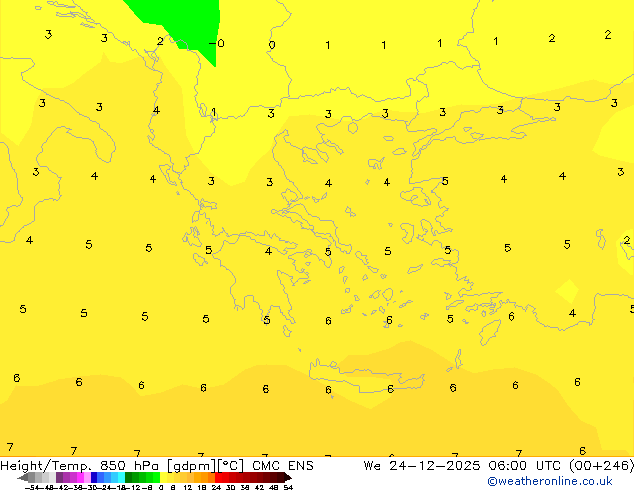Click the forecast offset label '(00+246)'
The width and height of the screenshot is (634, 490).
(601, 466)
